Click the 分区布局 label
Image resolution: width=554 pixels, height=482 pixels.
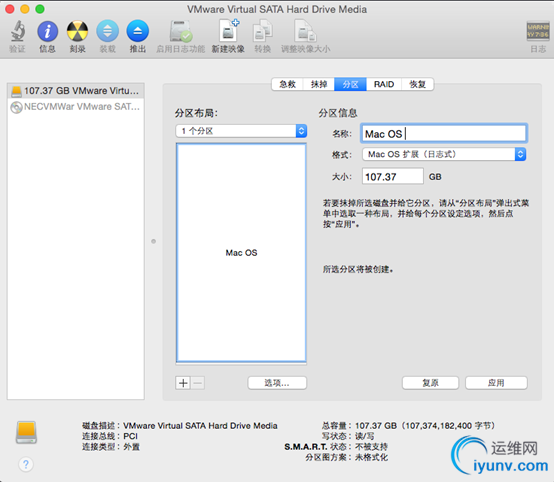click(196, 113)
